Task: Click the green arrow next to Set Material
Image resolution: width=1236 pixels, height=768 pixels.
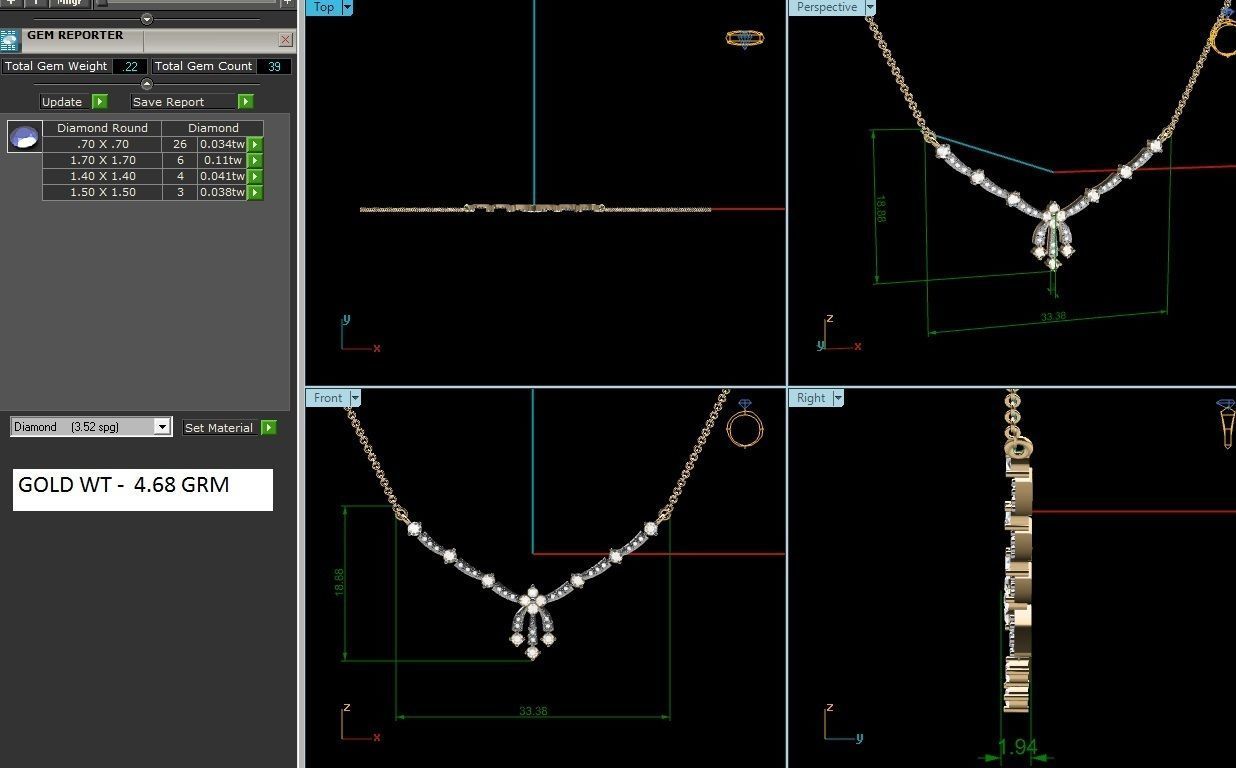Action: coord(268,427)
